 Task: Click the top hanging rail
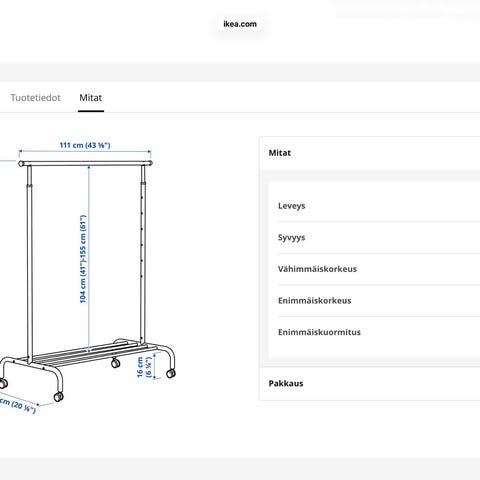85,163
